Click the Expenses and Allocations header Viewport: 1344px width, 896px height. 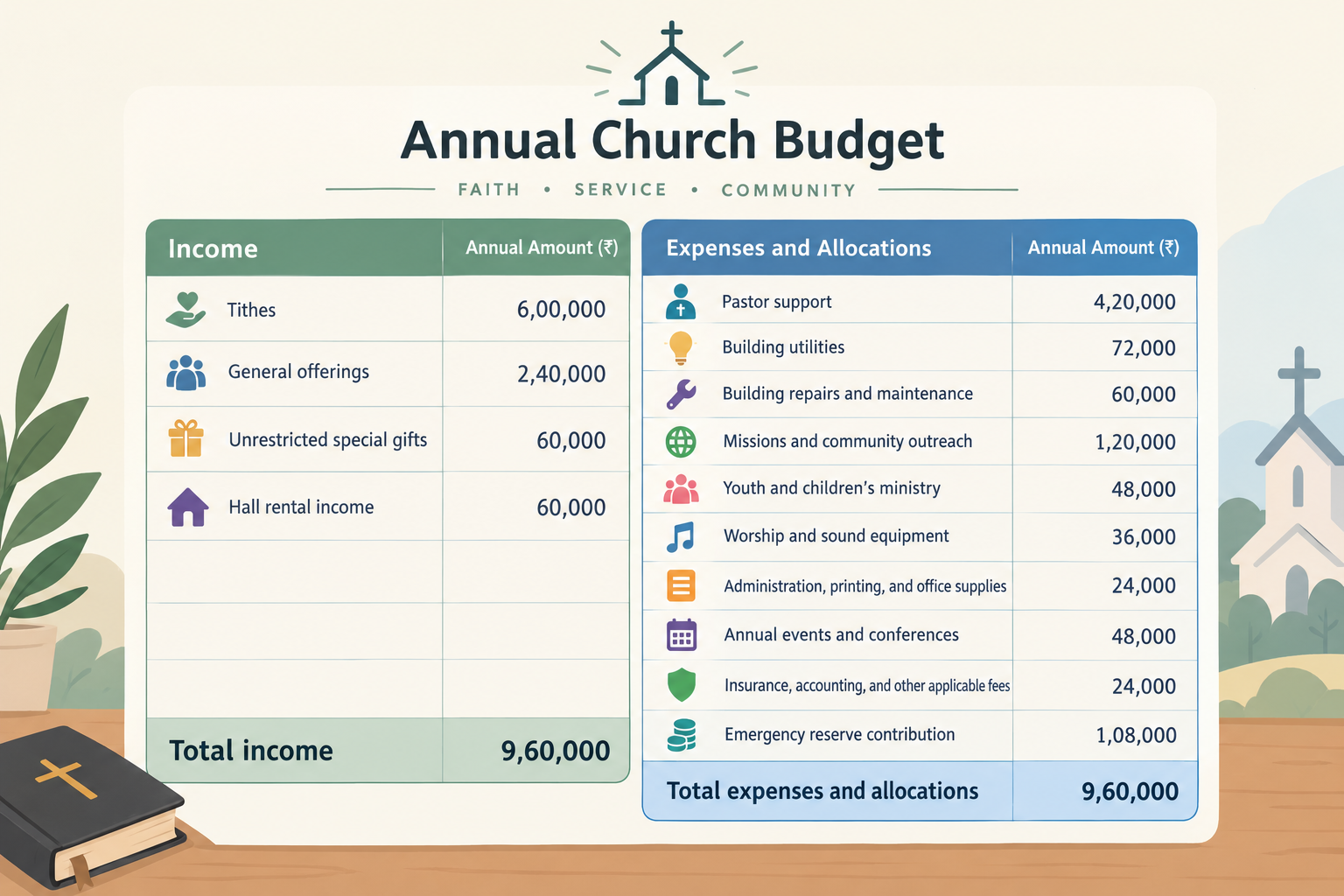pyautogui.click(x=799, y=248)
